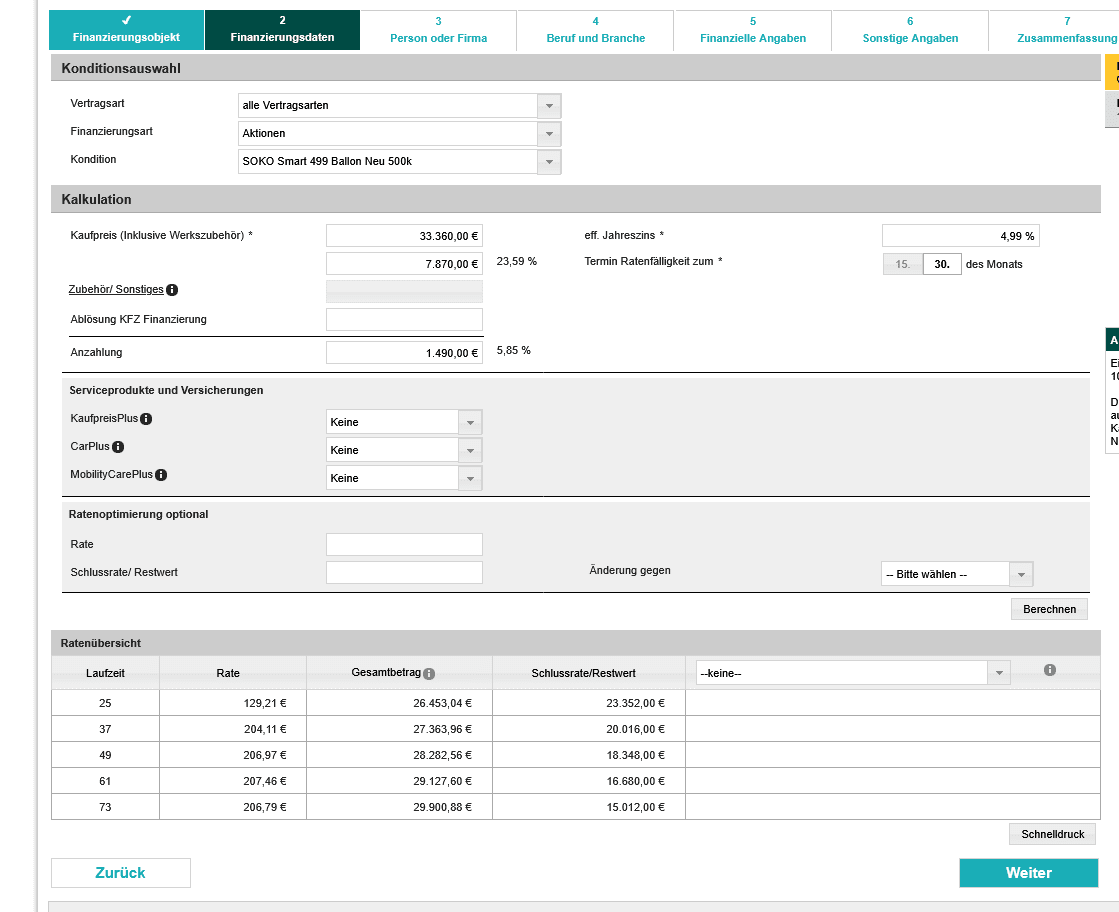The width and height of the screenshot is (1119, 912).
Task: Select Laufzeit 61 row
Action: click(575, 781)
